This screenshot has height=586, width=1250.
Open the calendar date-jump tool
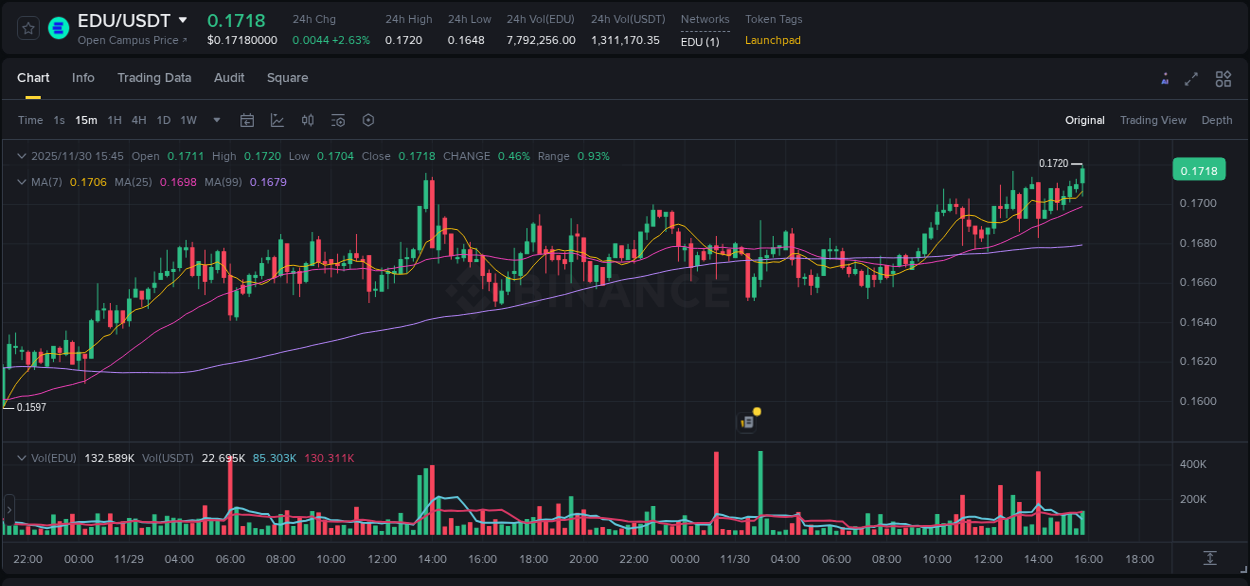(x=247, y=120)
